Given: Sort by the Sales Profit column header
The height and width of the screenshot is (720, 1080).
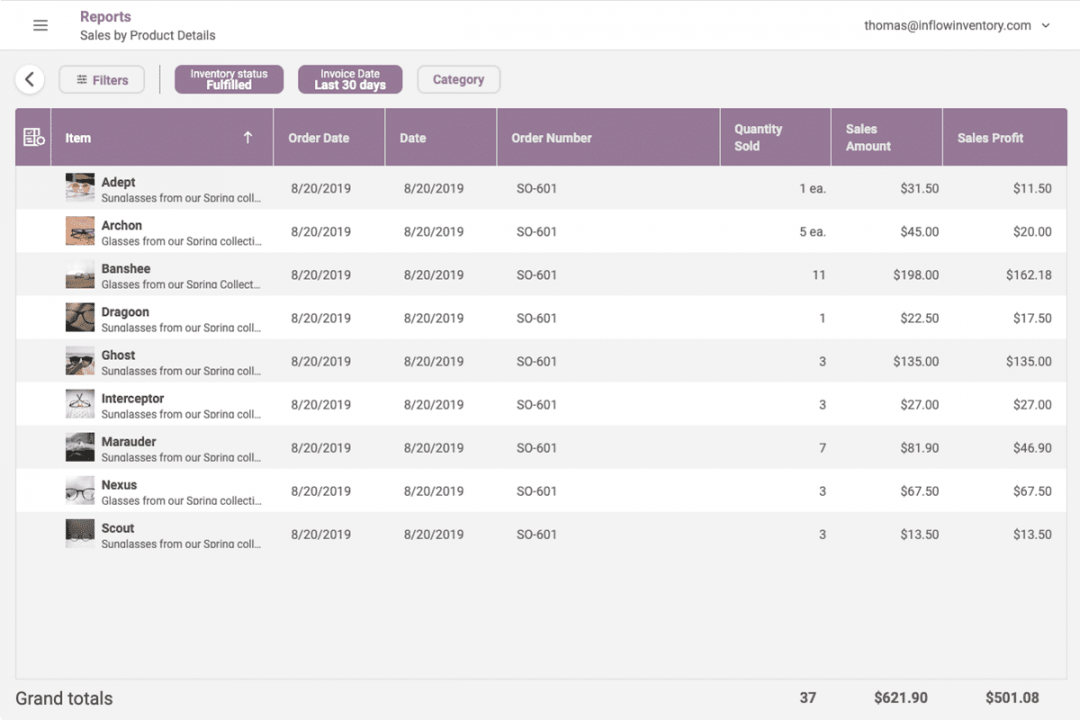Looking at the screenshot, I should tap(990, 137).
